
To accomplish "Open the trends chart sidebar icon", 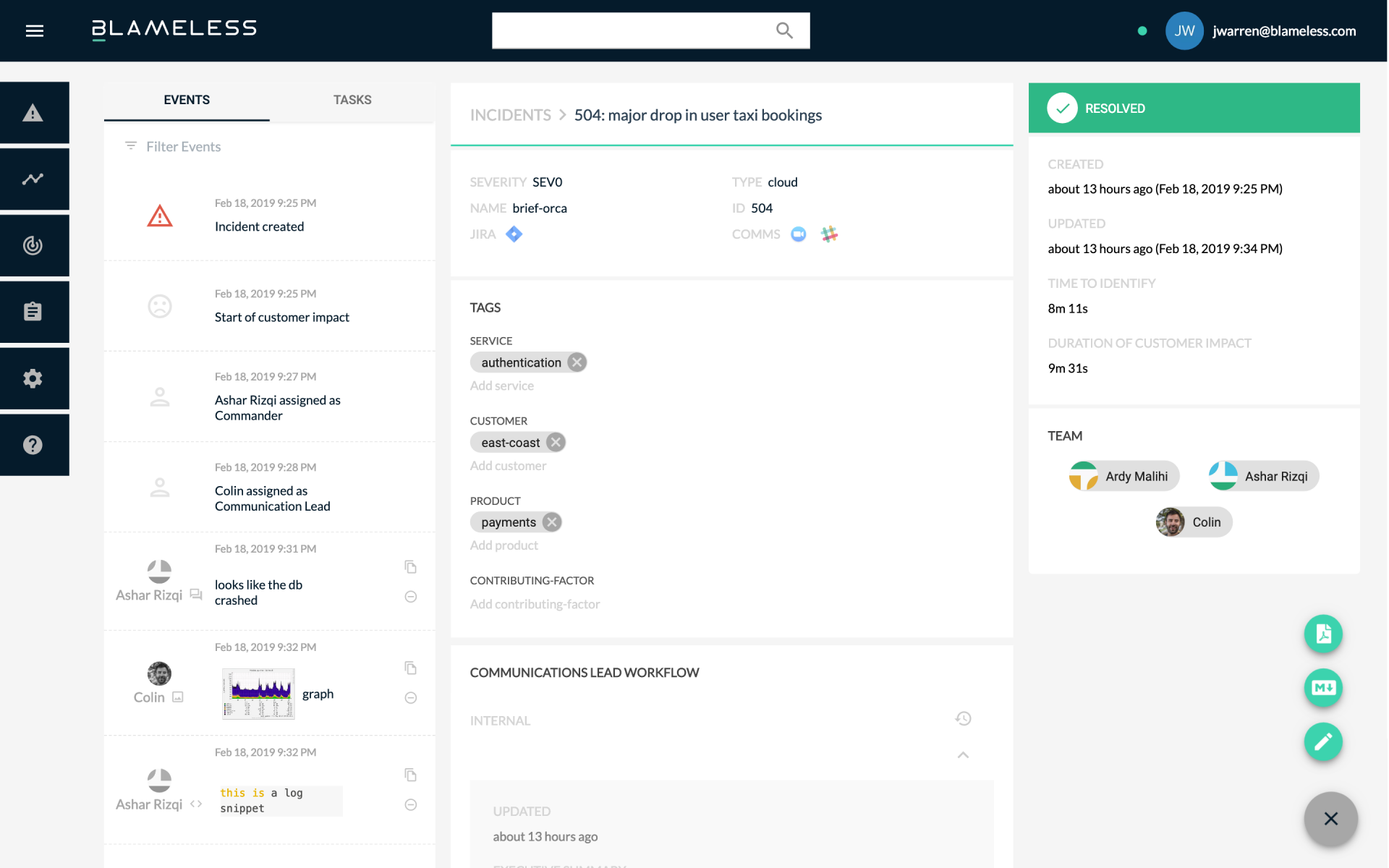I will pos(33,179).
